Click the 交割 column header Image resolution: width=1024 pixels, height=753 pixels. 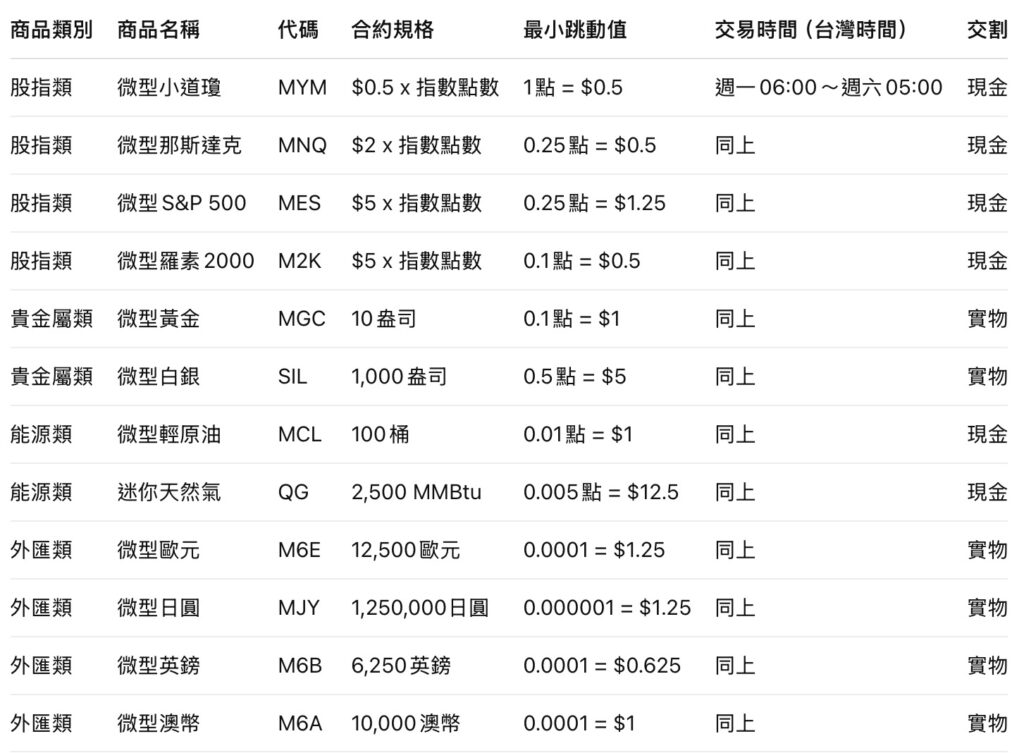[x=987, y=29]
